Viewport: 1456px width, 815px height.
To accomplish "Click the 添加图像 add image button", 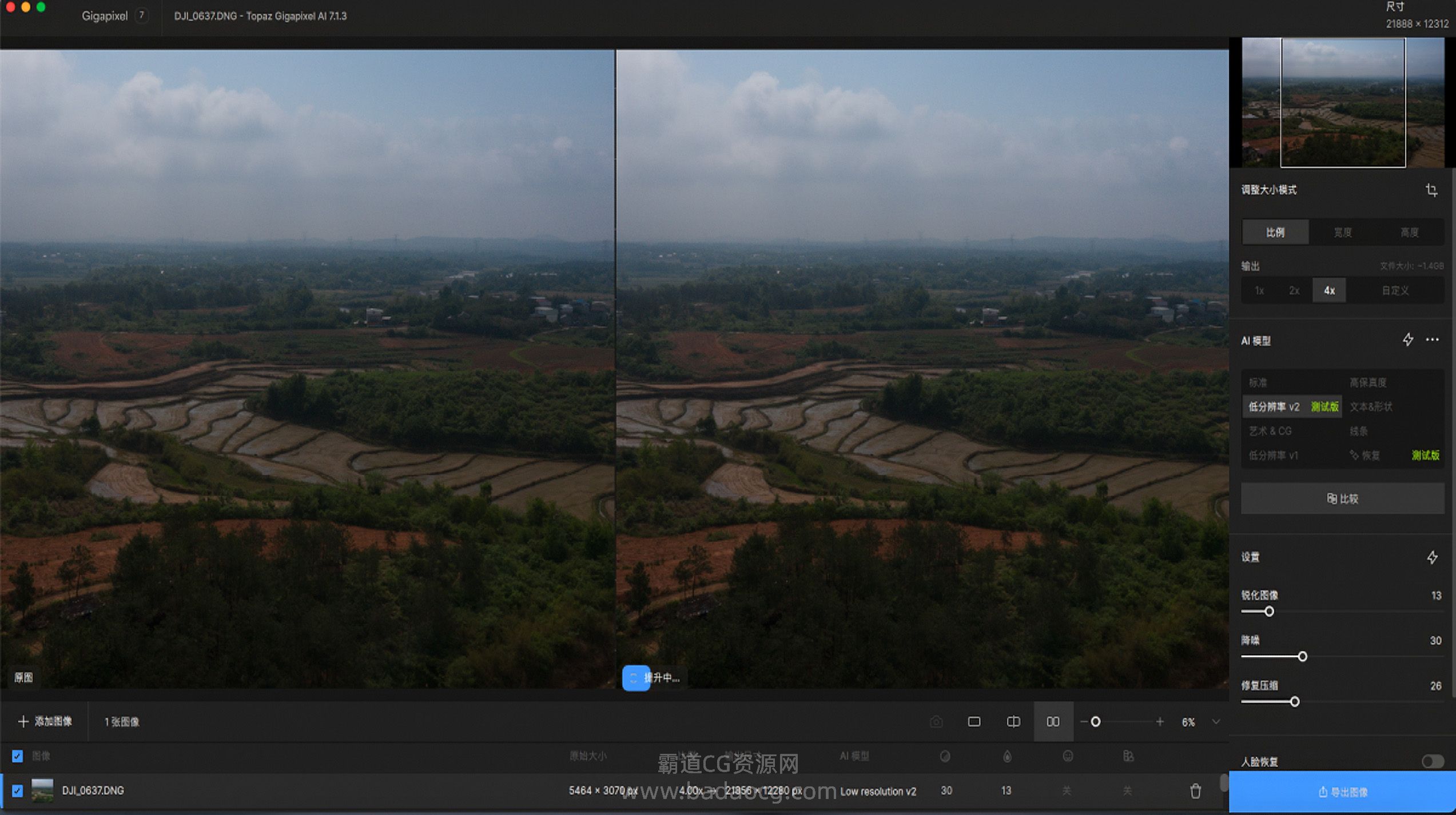I will coord(45,722).
